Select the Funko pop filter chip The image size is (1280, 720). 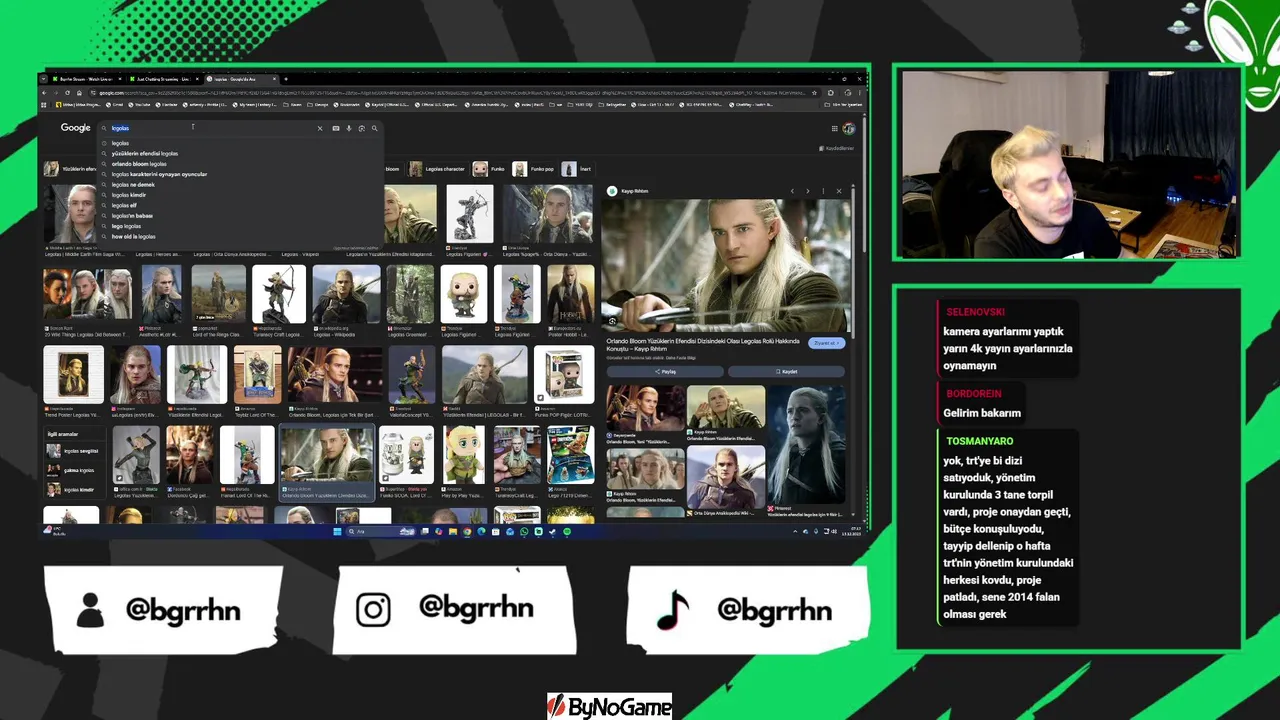534,169
